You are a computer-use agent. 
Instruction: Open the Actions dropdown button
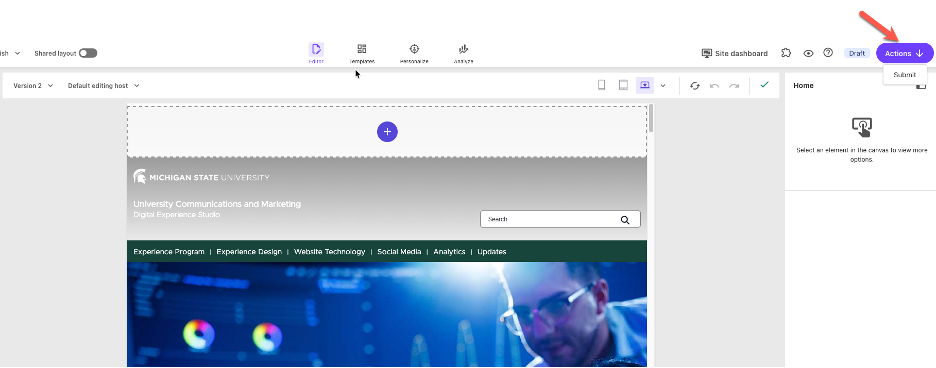(904, 53)
